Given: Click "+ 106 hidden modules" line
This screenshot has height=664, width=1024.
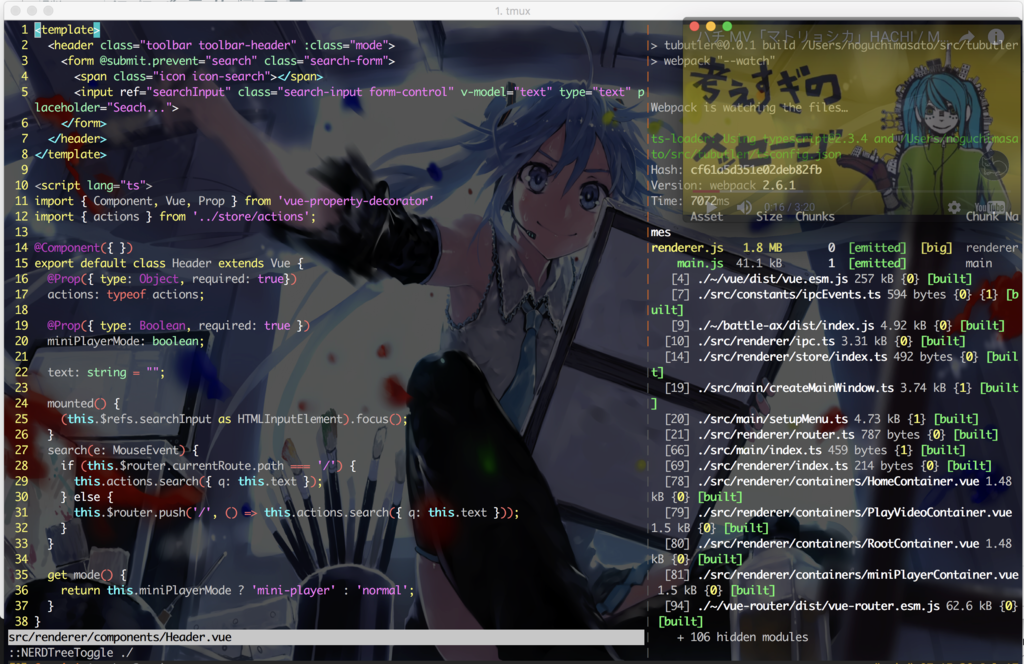Looking at the screenshot, I should coord(743,637).
